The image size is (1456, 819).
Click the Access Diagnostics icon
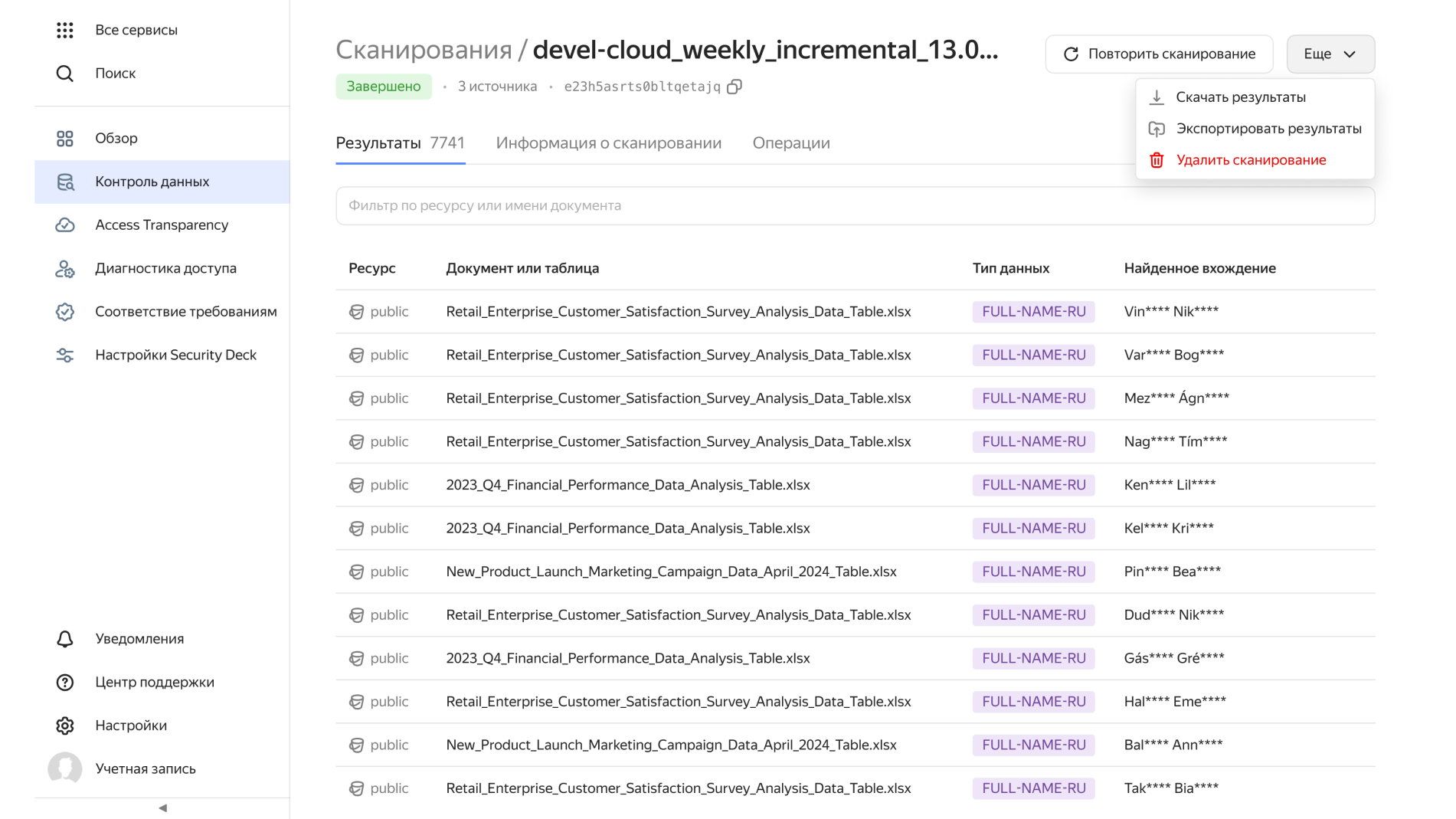[65, 269]
